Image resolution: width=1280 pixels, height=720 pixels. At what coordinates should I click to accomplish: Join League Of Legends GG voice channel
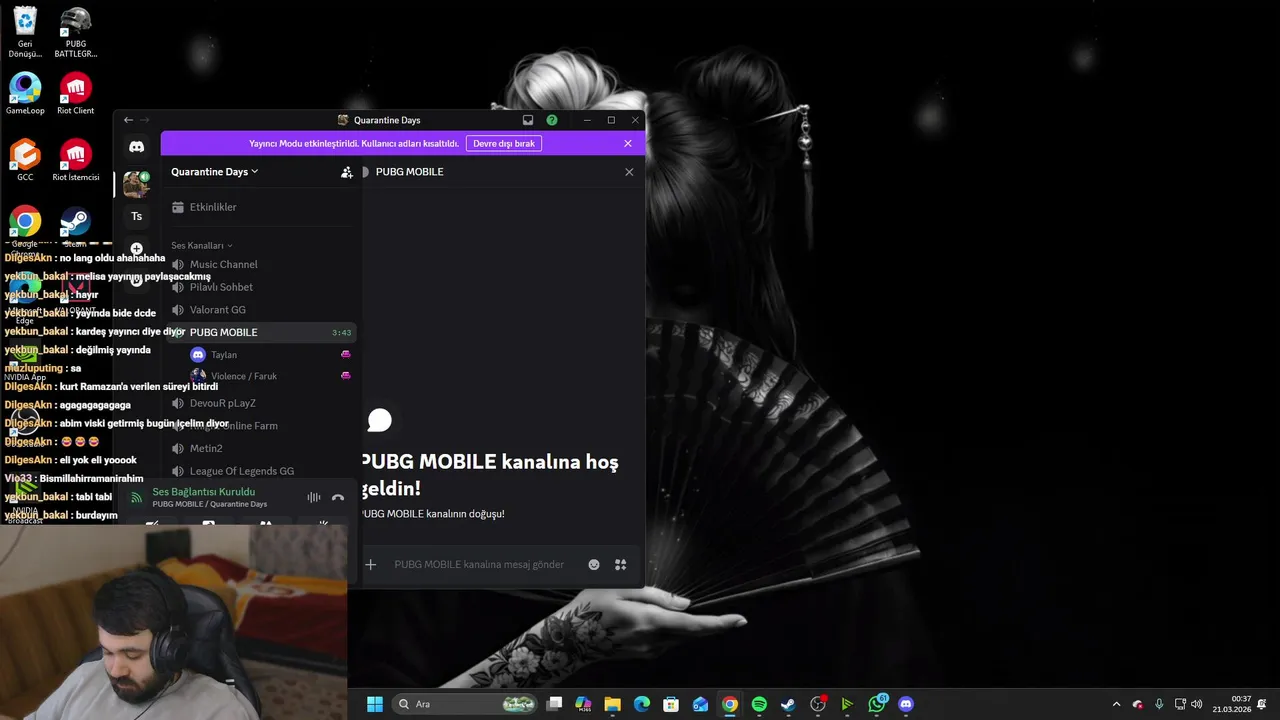[258, 471]
